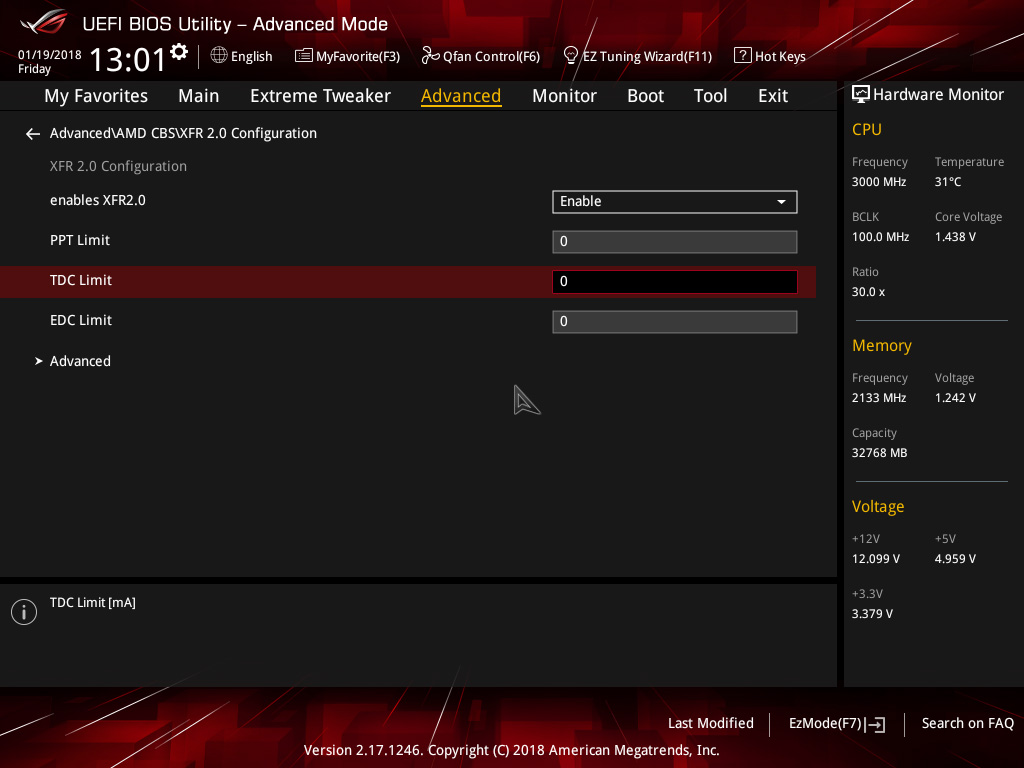Open the Tool tab
Viewport: 1024px width, 768px height.
pyautogui.click(x=710, y=96)
